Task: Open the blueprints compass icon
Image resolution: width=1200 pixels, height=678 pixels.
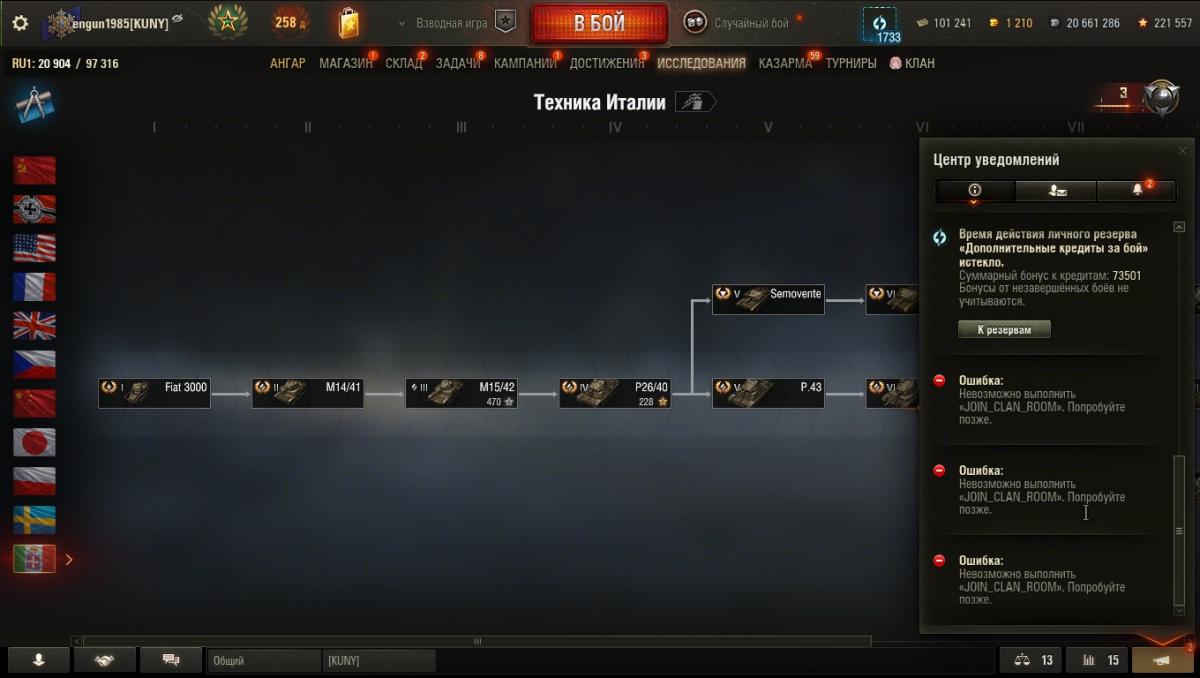Action: click(34, 105)
